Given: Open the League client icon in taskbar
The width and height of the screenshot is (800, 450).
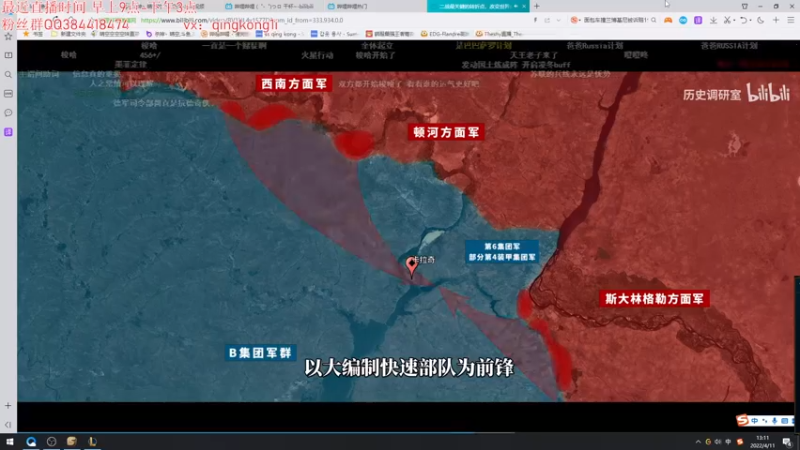Looking at the screenshot, I should 92,441.
